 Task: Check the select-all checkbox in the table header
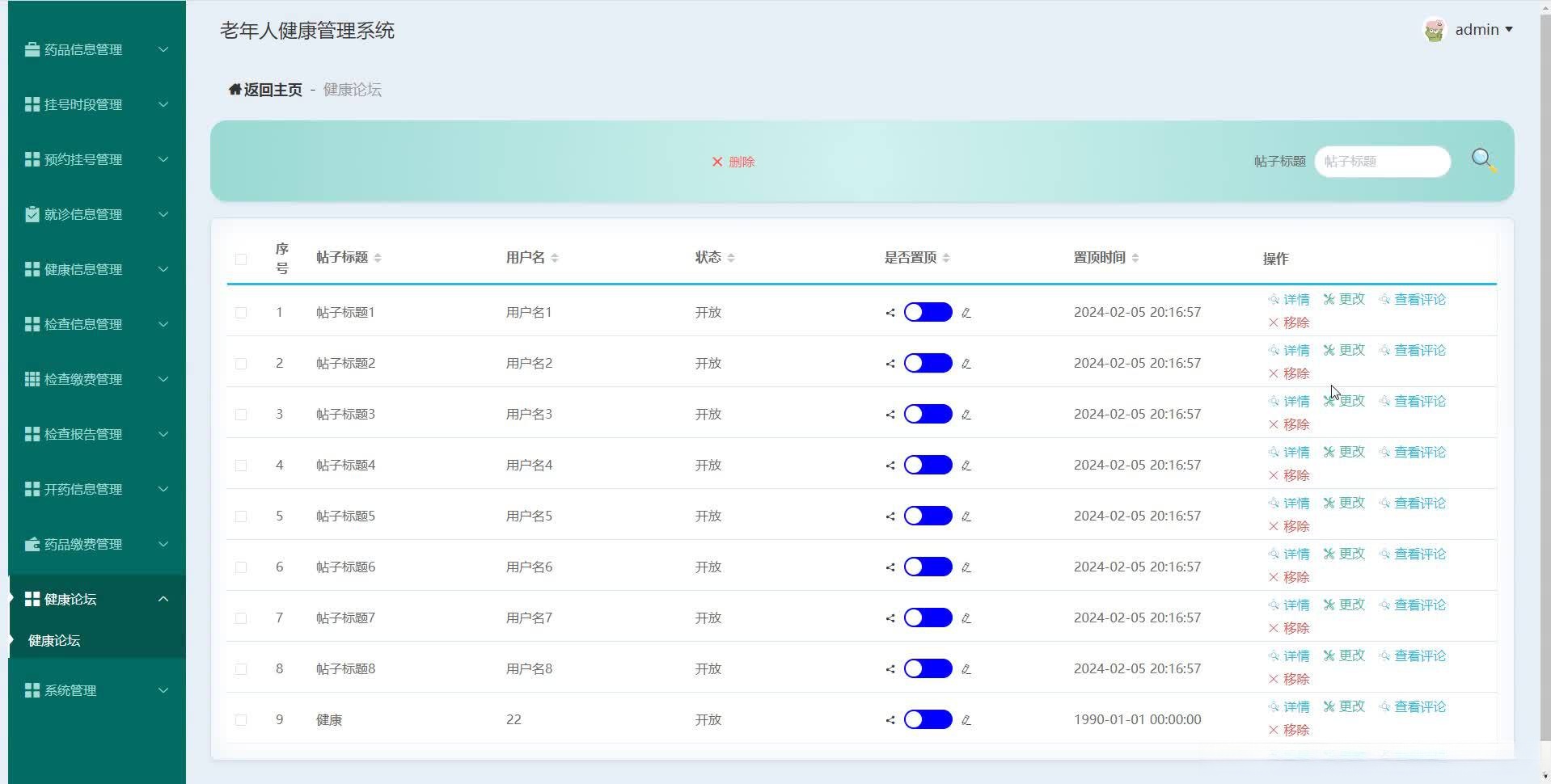[x=241, y=259]
